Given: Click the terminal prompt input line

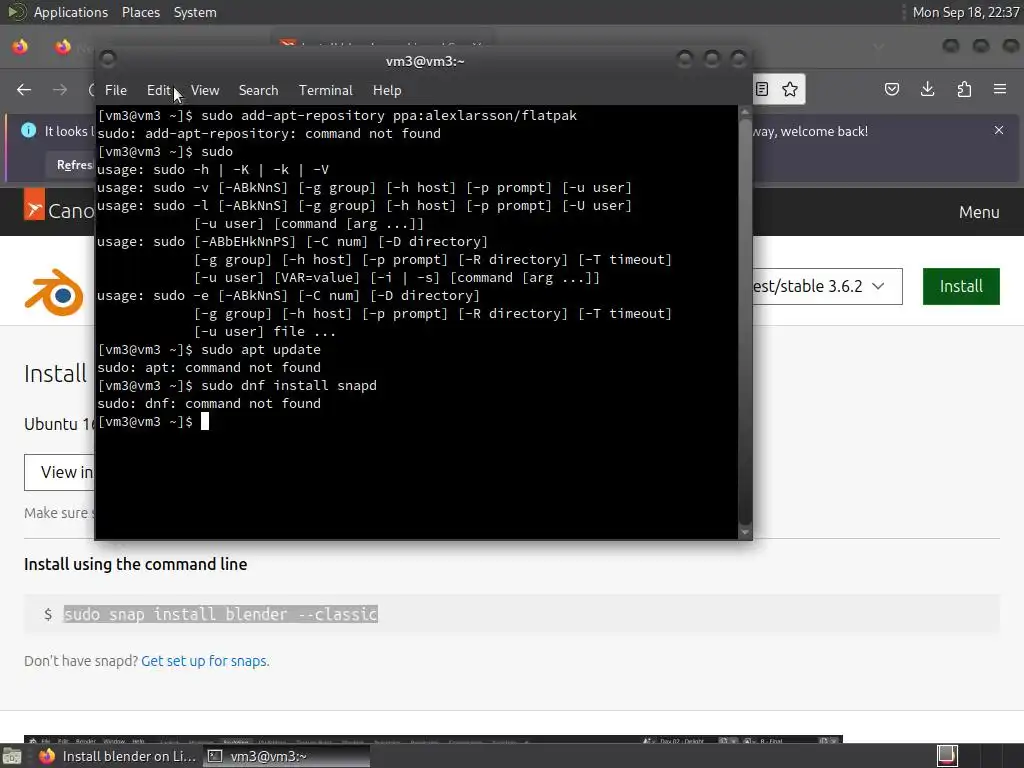Looking at the screenshot, I should point(153,422).
